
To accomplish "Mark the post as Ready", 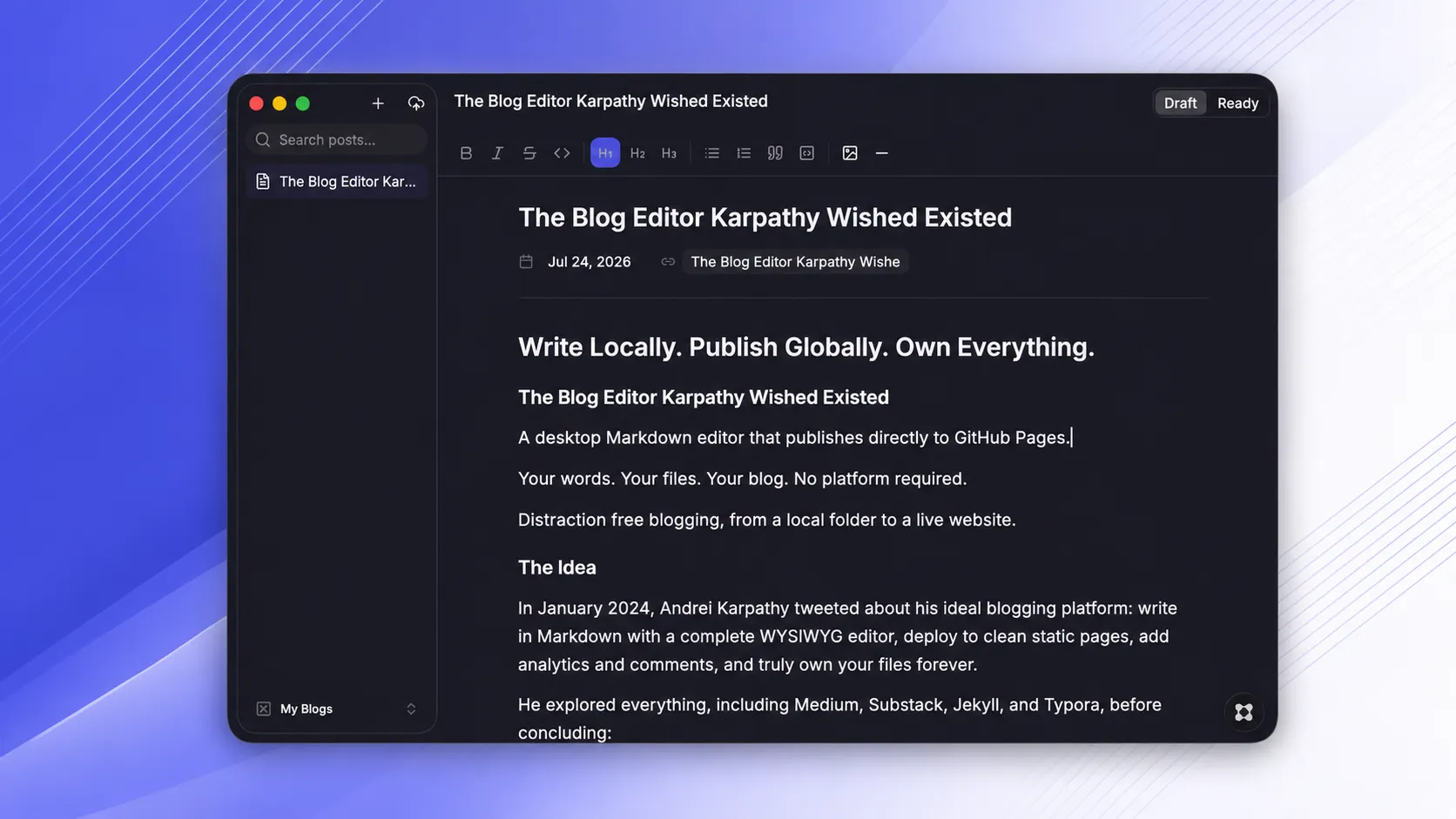I will pyautogui.click(x=1237, y=103).
